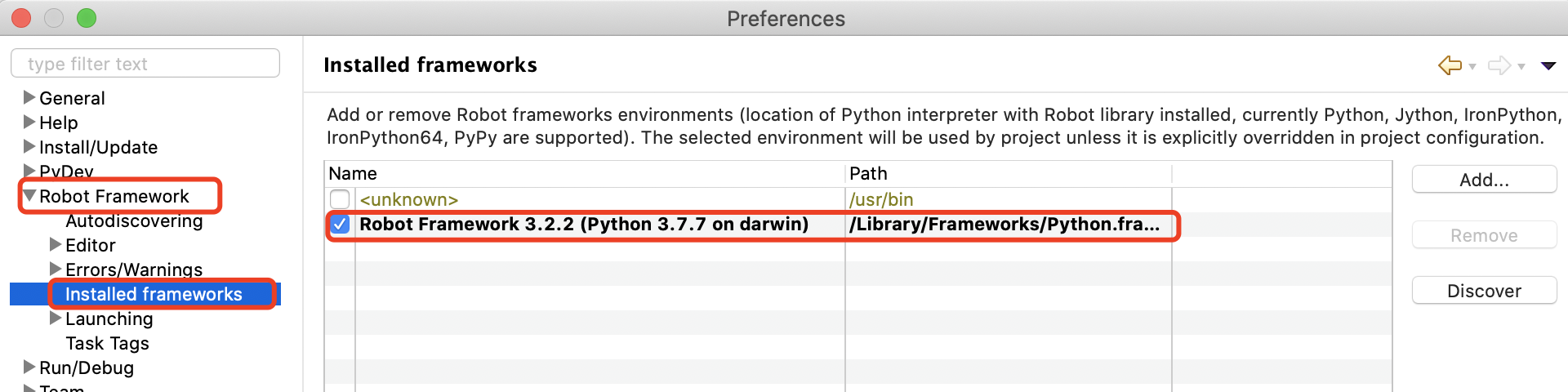Open the forward history dropdown arrow
Viewport: 1568px width, 392px height.
coord(1521,67)
